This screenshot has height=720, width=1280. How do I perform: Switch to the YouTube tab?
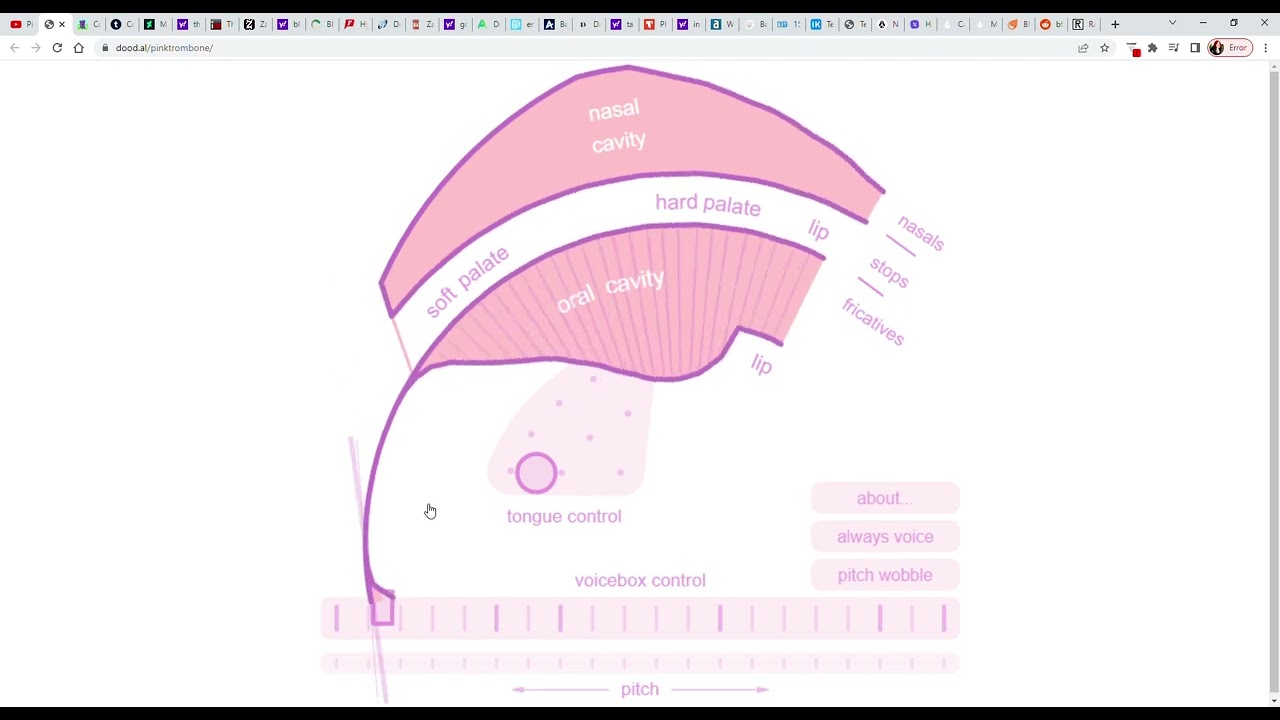point(21,24)
